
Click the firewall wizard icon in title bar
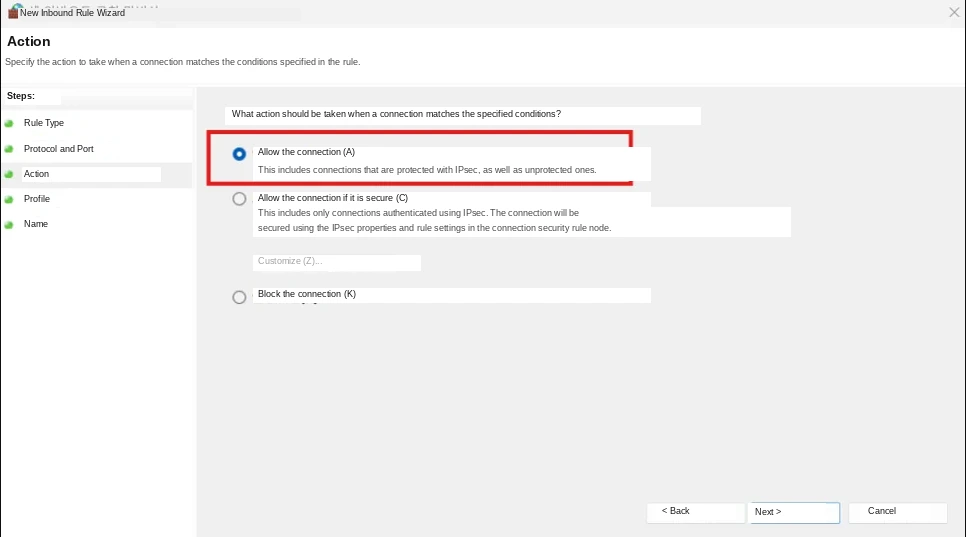[x=13, y=12]
